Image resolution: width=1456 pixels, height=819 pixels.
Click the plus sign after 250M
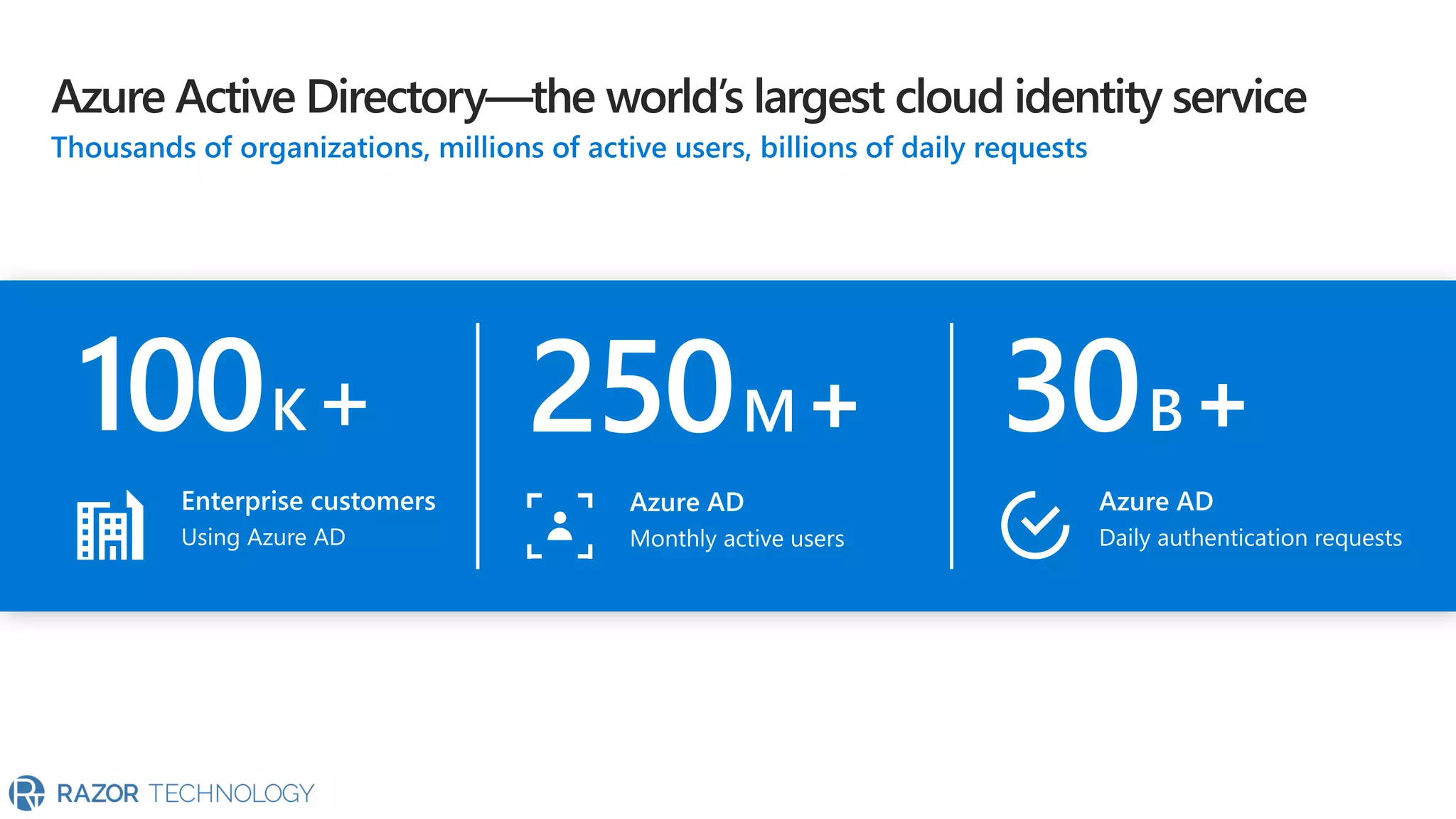click(x=835, y=407)
